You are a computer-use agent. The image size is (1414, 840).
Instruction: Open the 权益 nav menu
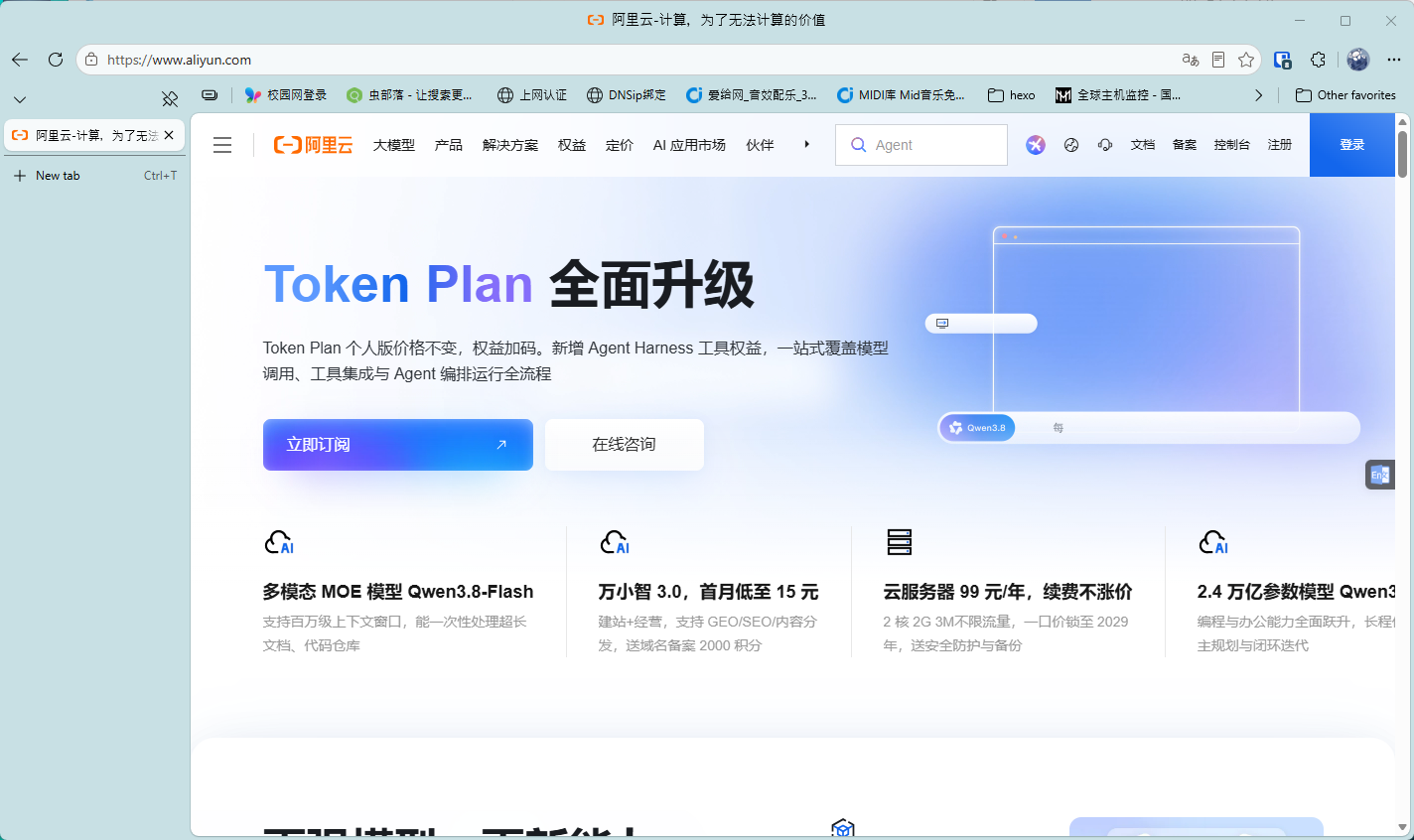click(x=572, y=145)
